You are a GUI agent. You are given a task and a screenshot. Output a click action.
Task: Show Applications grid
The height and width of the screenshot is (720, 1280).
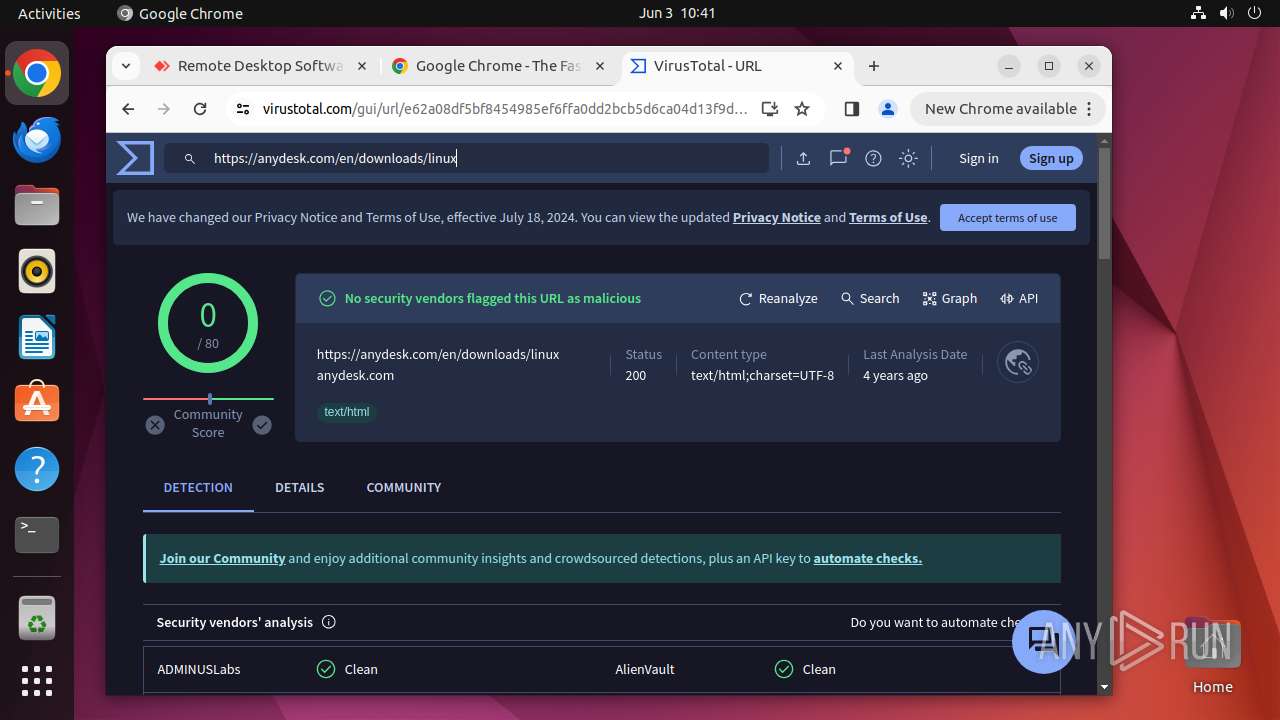click(x=37, y=681)
